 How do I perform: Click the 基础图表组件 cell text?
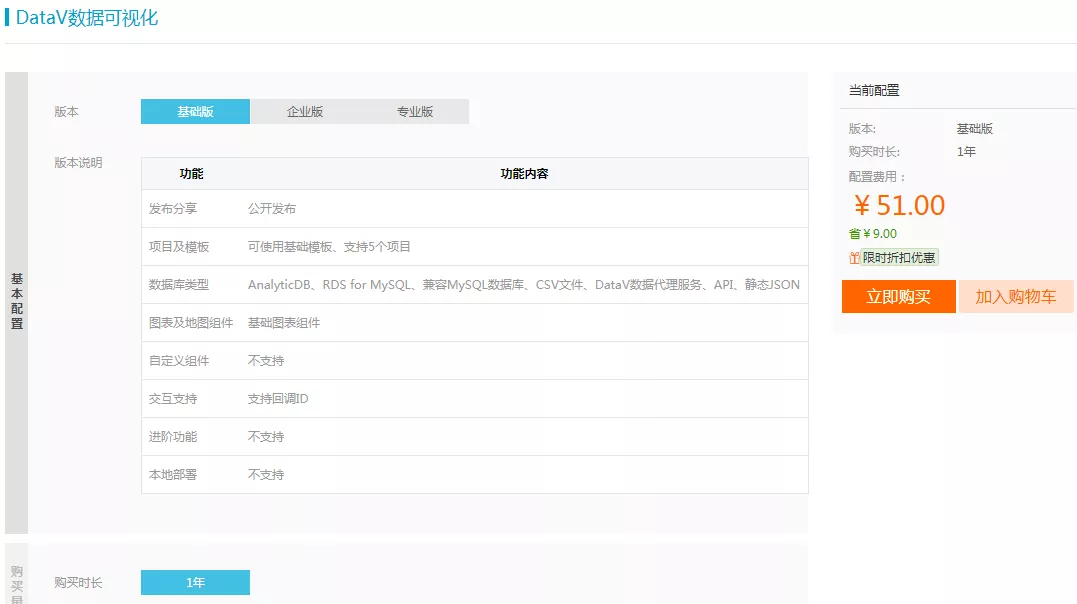pos(284,322)
